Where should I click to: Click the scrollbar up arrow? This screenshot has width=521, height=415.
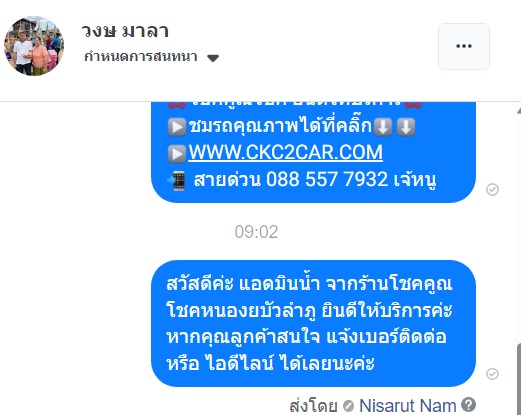[x=519, y=111]
